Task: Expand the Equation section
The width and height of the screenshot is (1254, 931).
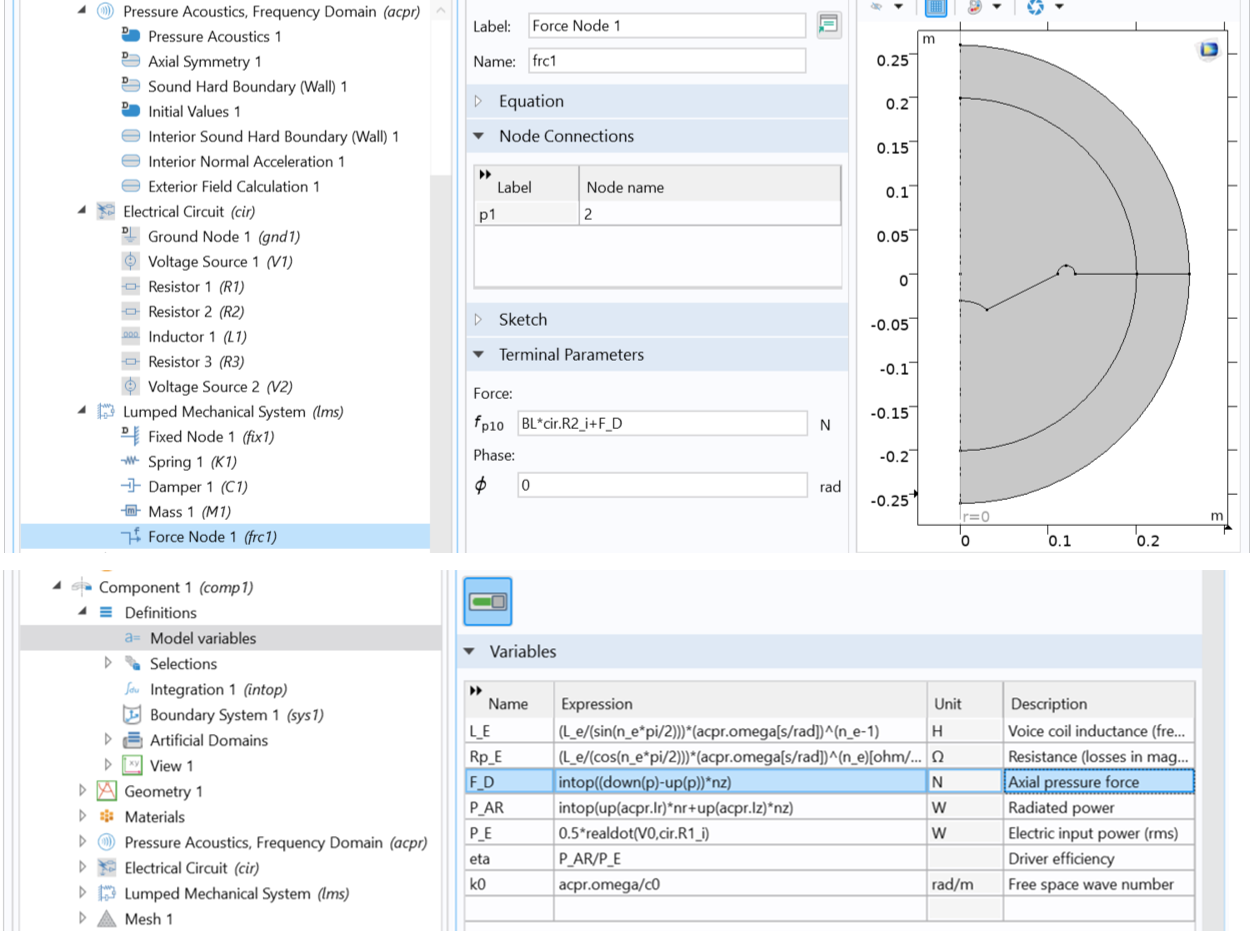Action: [x=480, y=100]
